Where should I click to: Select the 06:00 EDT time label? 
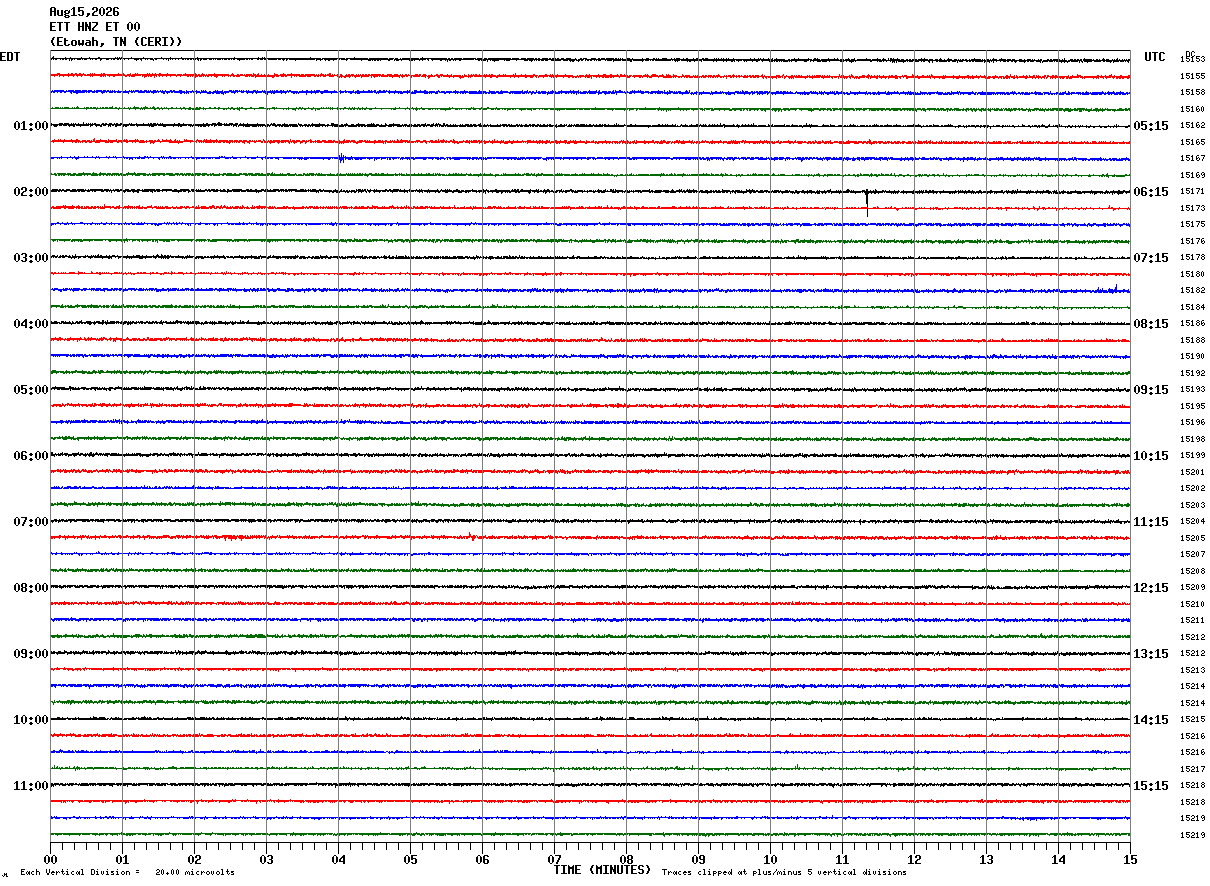[31, 456]
